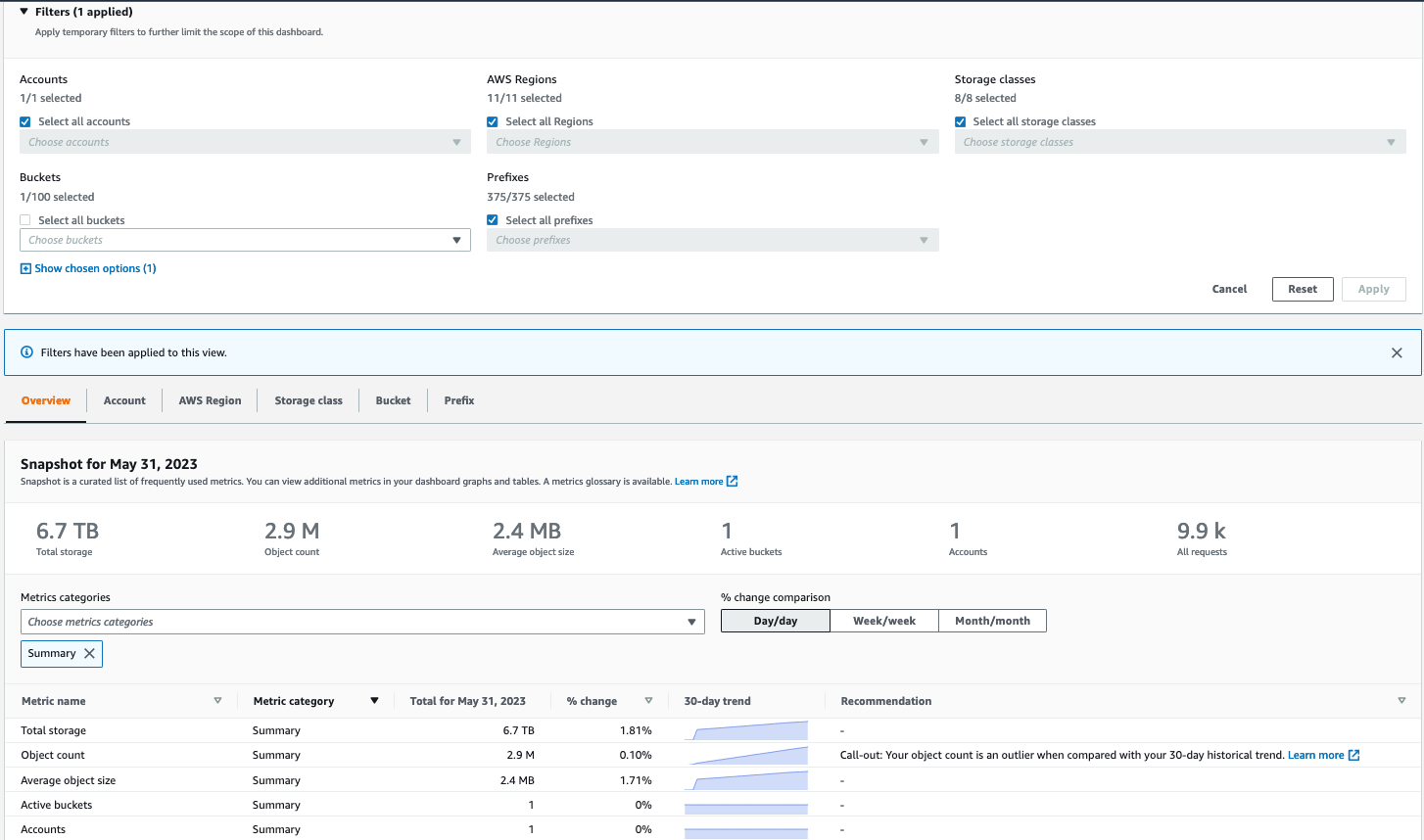Switch to the Storage class tab
Viewport: 1424px width, 840px height.
308,400
